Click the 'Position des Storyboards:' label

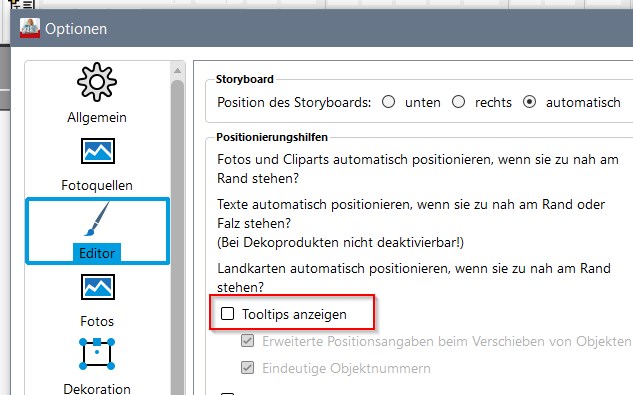click(294, 102)
